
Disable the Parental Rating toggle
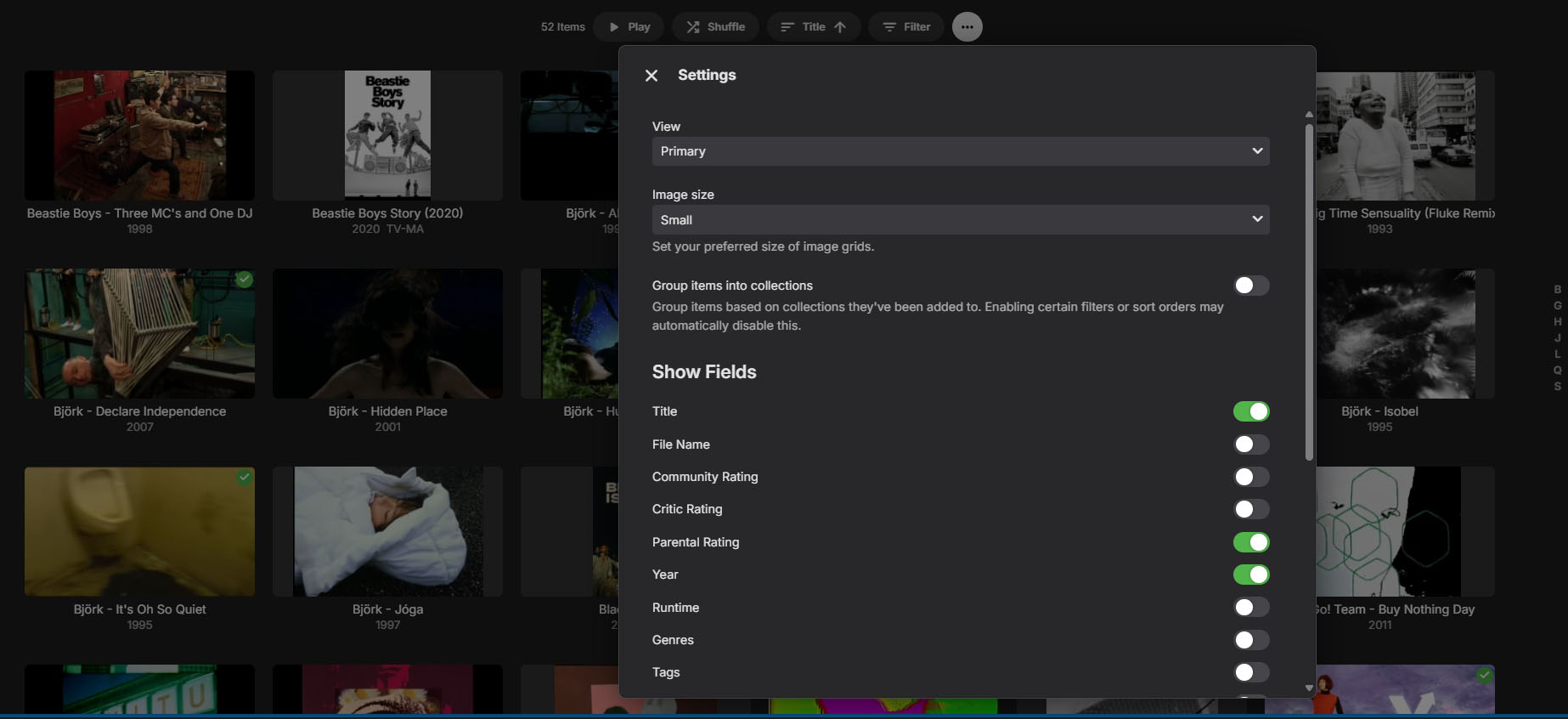click(1250, 542)
